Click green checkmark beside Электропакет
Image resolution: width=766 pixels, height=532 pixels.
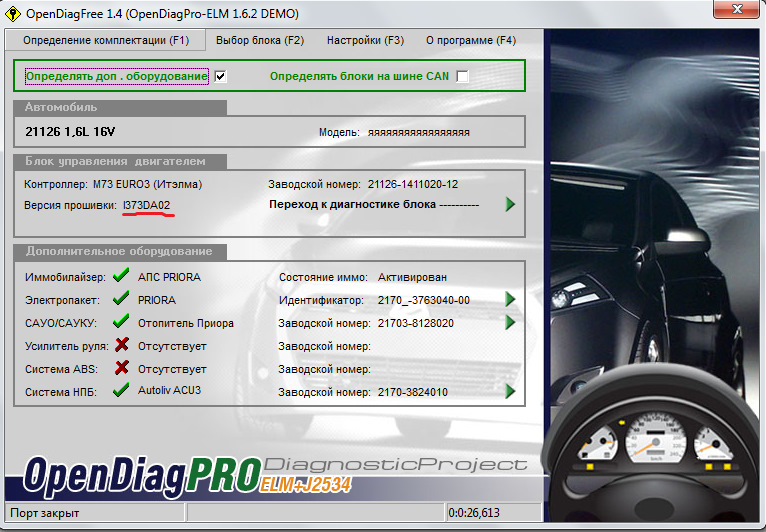(121, 298)
